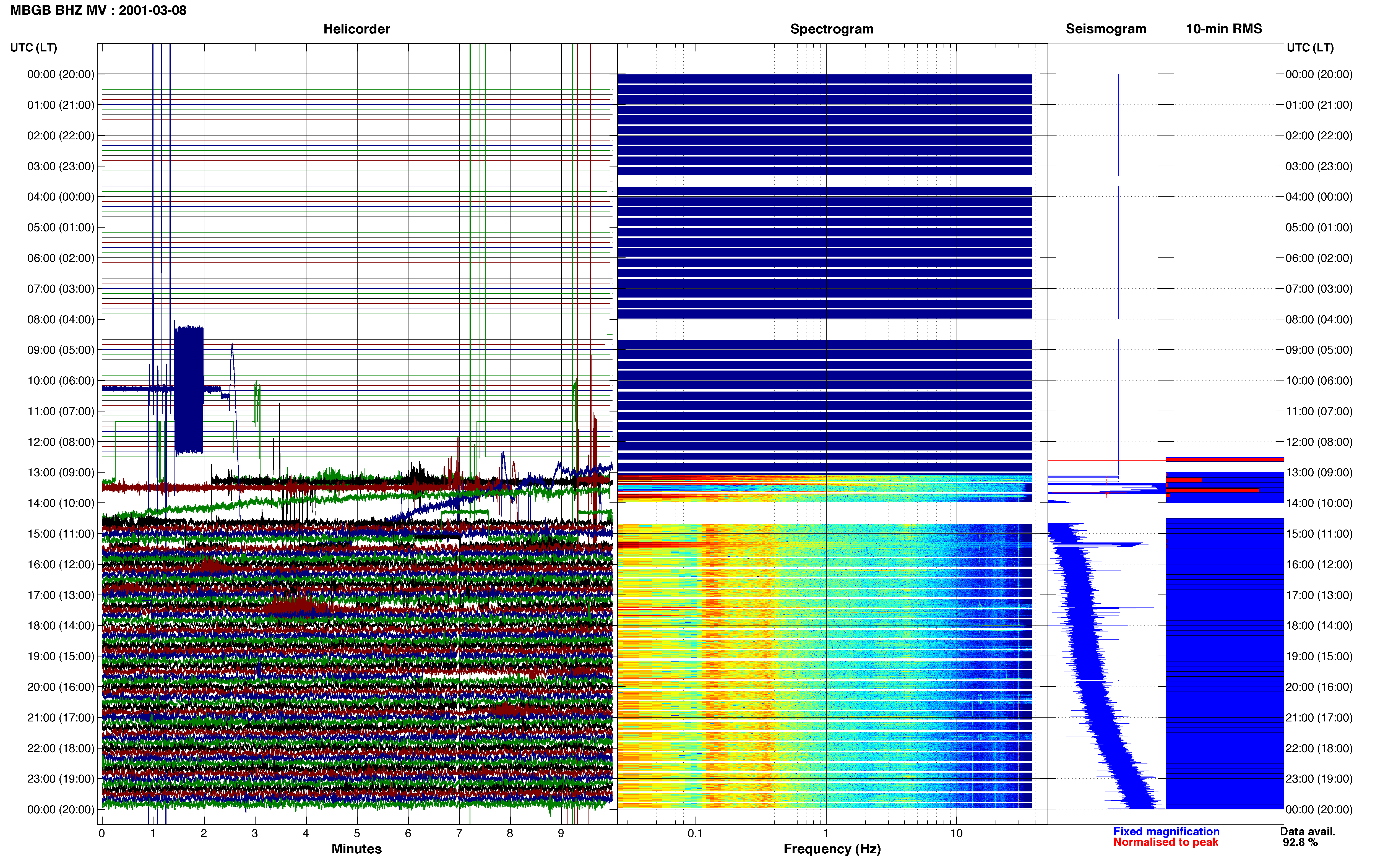Click tick label "0.1" on the Frequency axis
Image resolution: width=1388 pixels, height=868 pixels.
coord(695,833)
